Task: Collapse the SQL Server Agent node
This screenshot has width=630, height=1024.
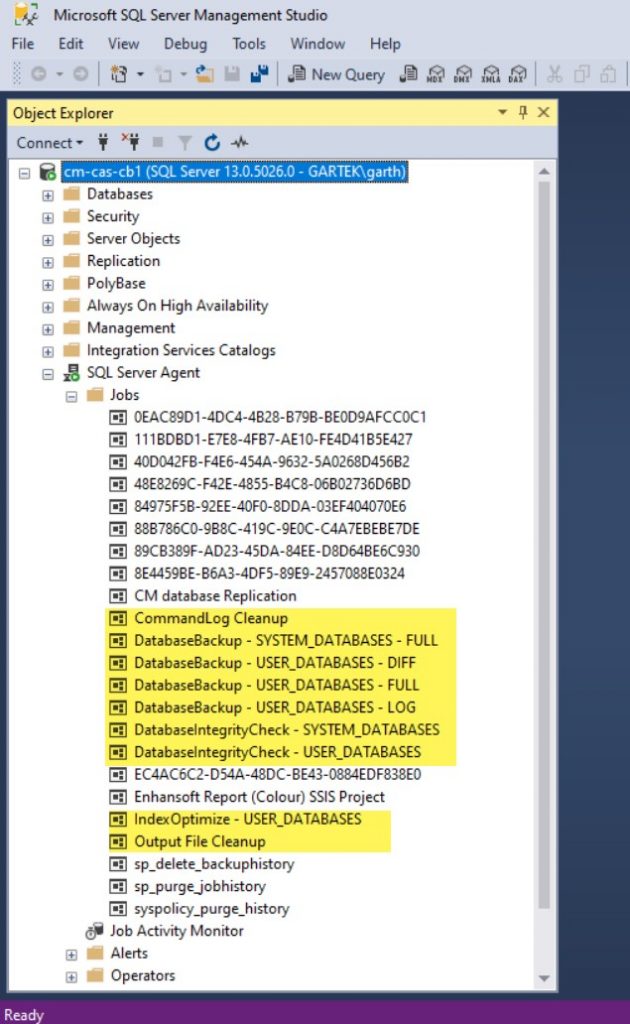Action: point(47,373)
